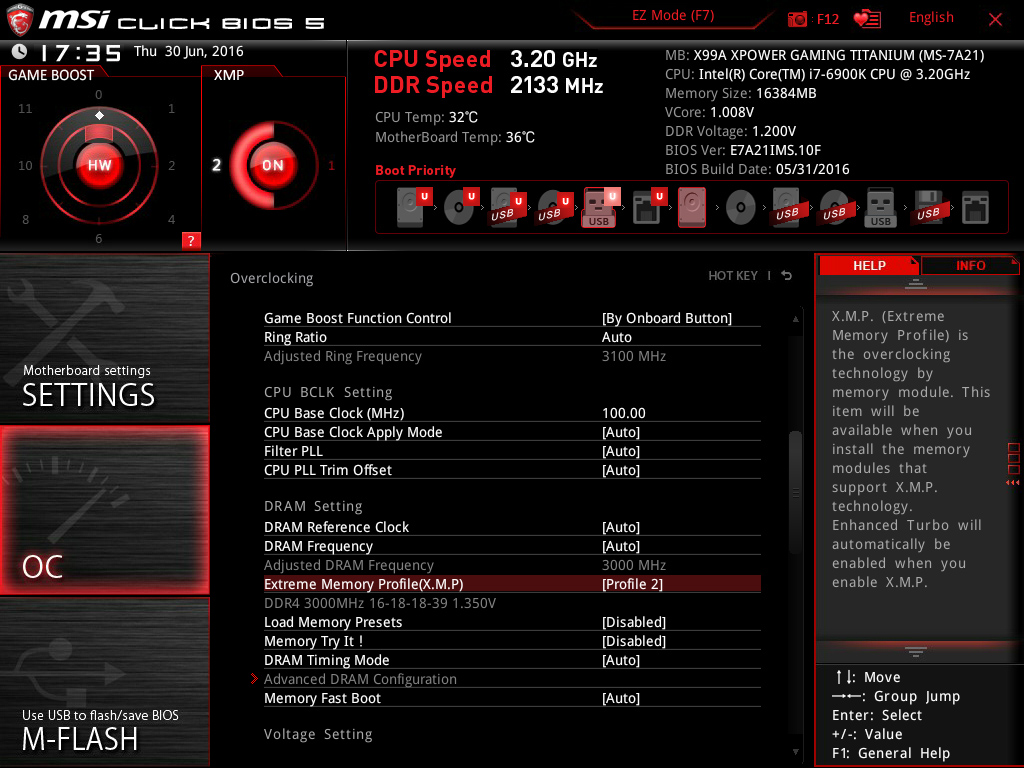Click the return arrow beside HOT KEY

click(787, 276)
